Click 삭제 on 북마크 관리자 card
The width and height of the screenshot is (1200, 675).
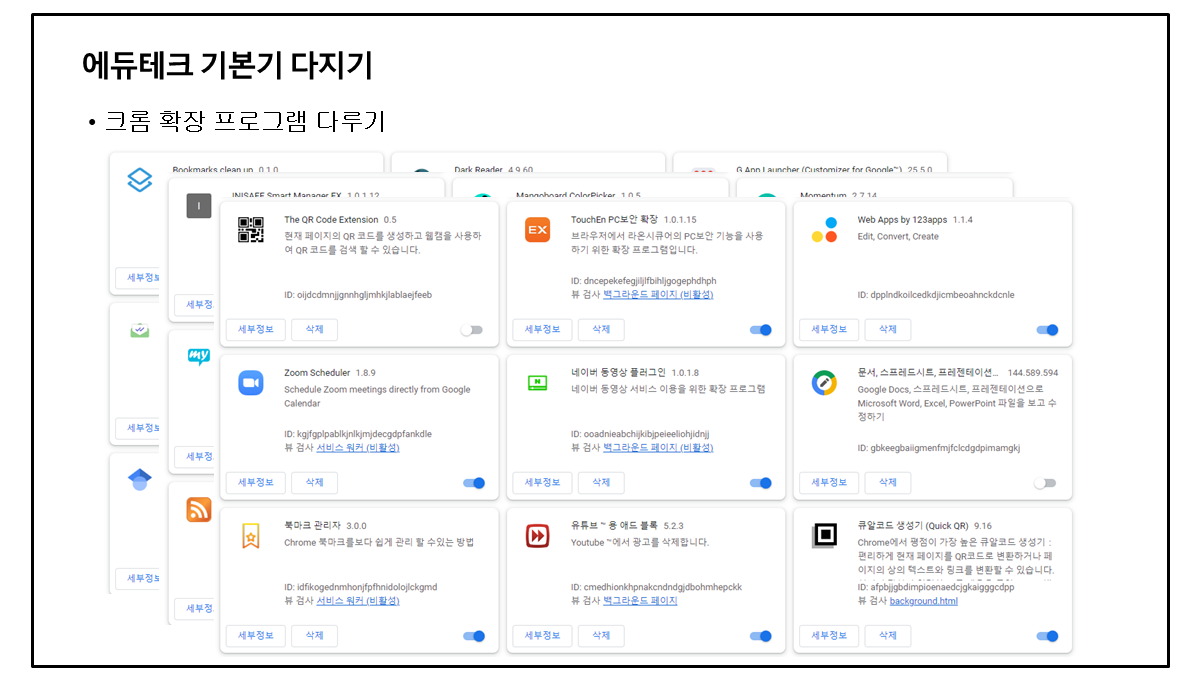click(x=314, y=635)
